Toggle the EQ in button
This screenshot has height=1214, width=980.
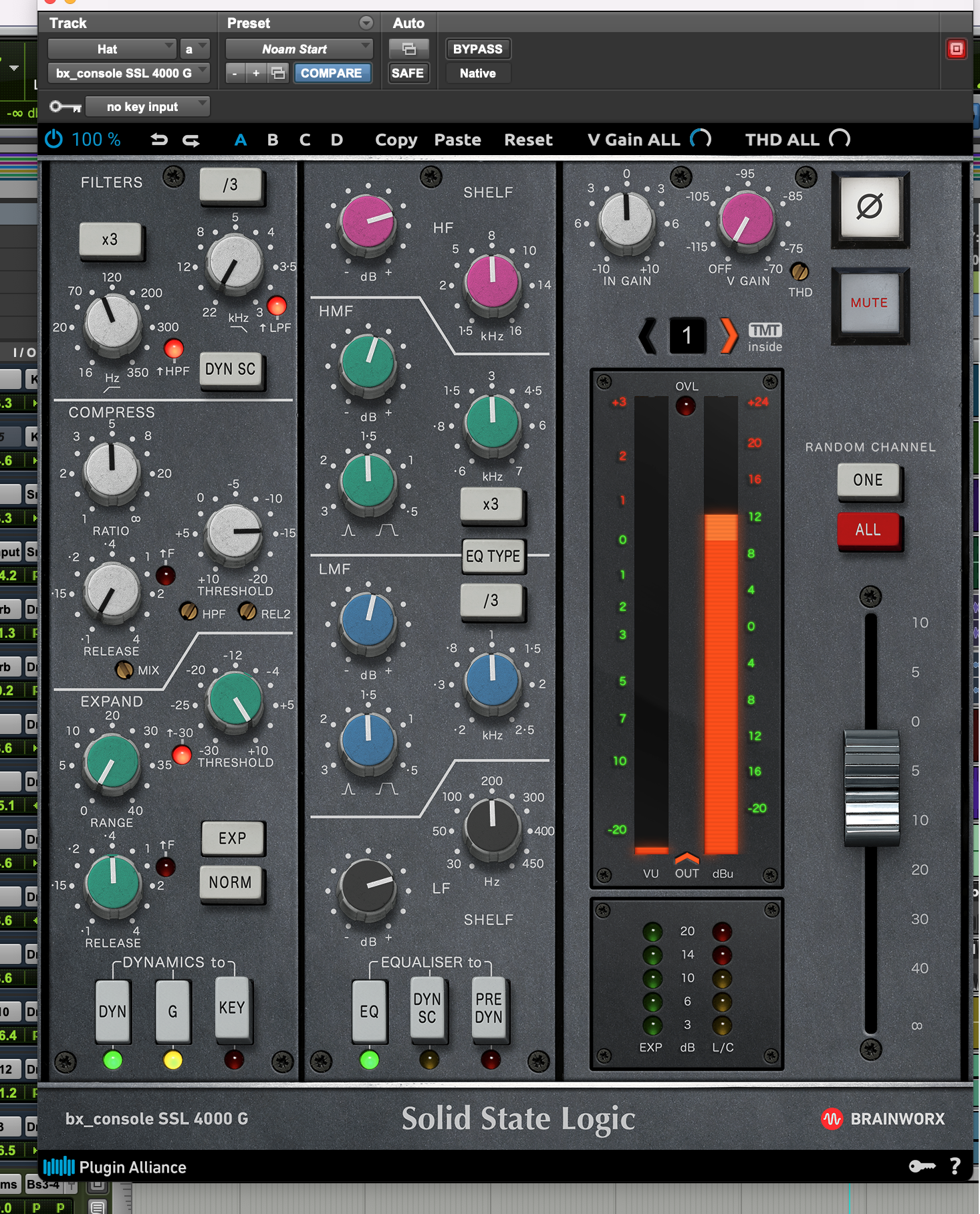point(369,1011)
